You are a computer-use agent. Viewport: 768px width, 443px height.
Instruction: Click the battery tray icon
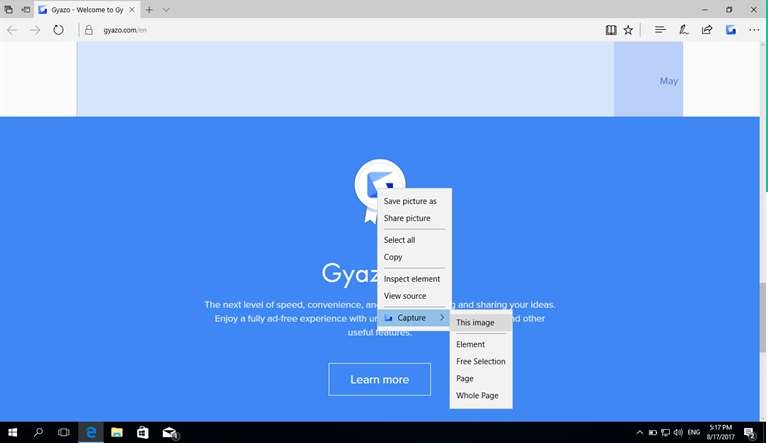(x=652, y=432)
